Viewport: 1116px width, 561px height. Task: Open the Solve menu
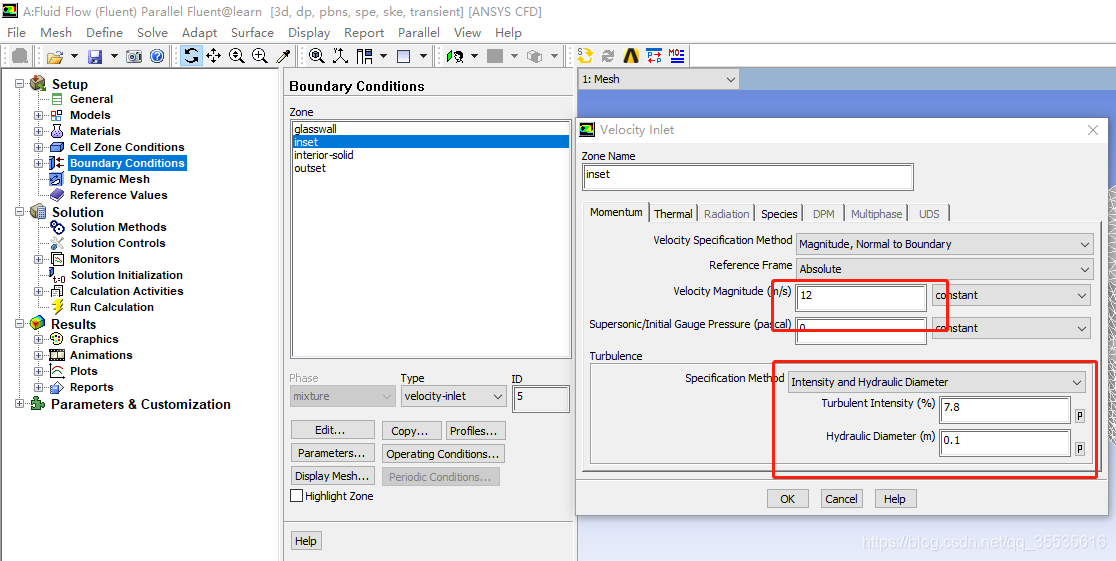[x=152, y=33]
